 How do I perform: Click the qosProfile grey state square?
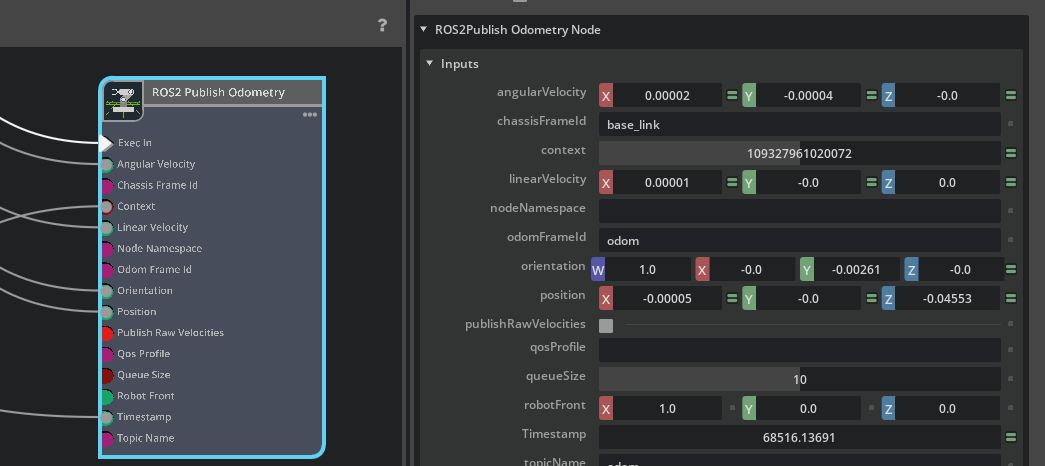(x=1010, y=349)
